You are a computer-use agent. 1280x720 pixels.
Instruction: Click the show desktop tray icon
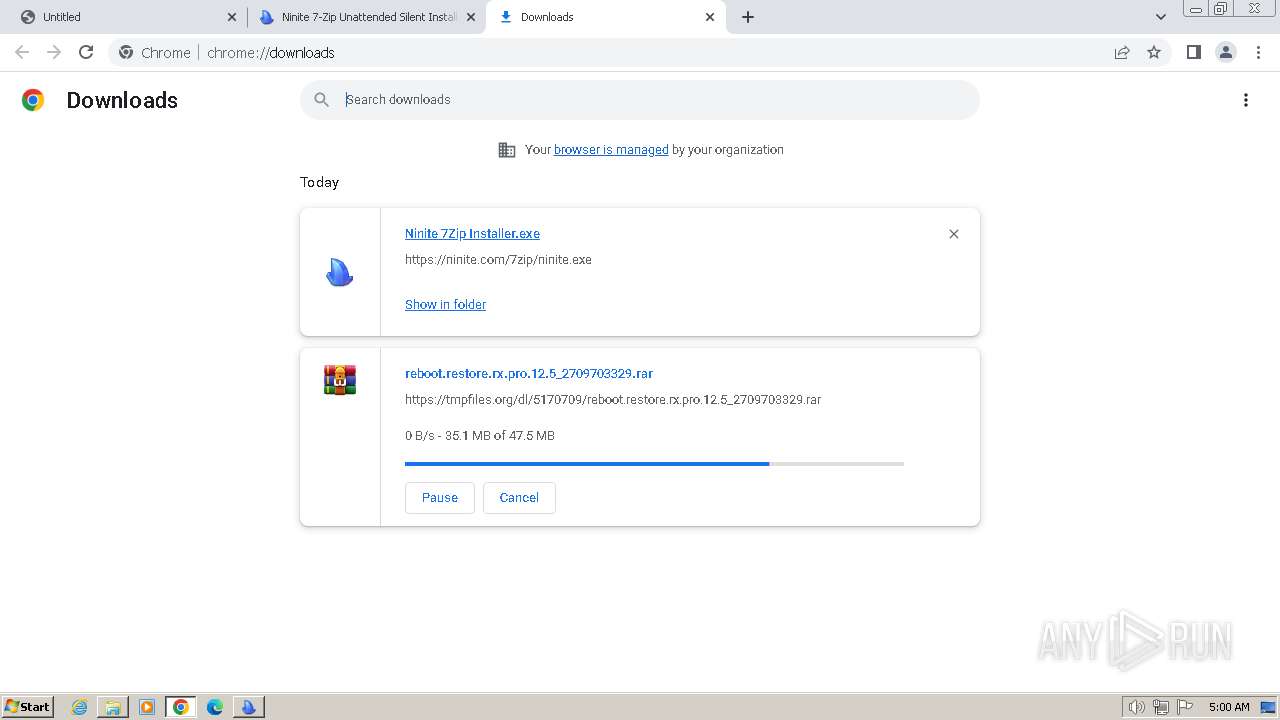tap(1268, 707)
